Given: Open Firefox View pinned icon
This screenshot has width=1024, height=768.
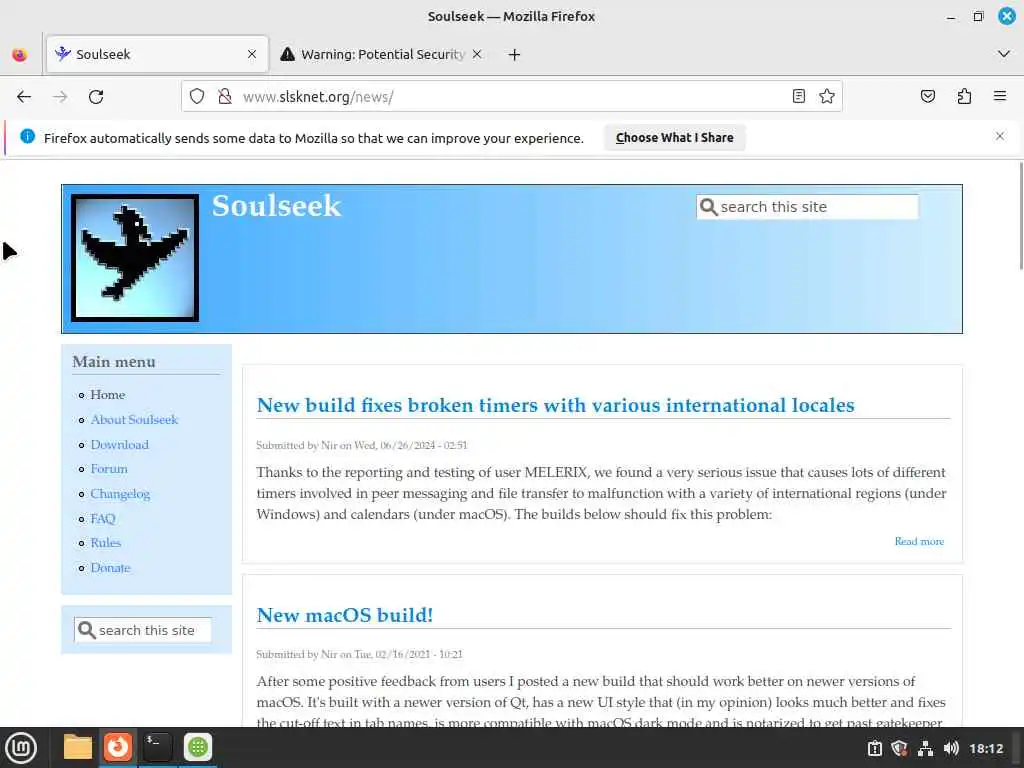Looking at the screenshot, I should (x=20, y=54).
